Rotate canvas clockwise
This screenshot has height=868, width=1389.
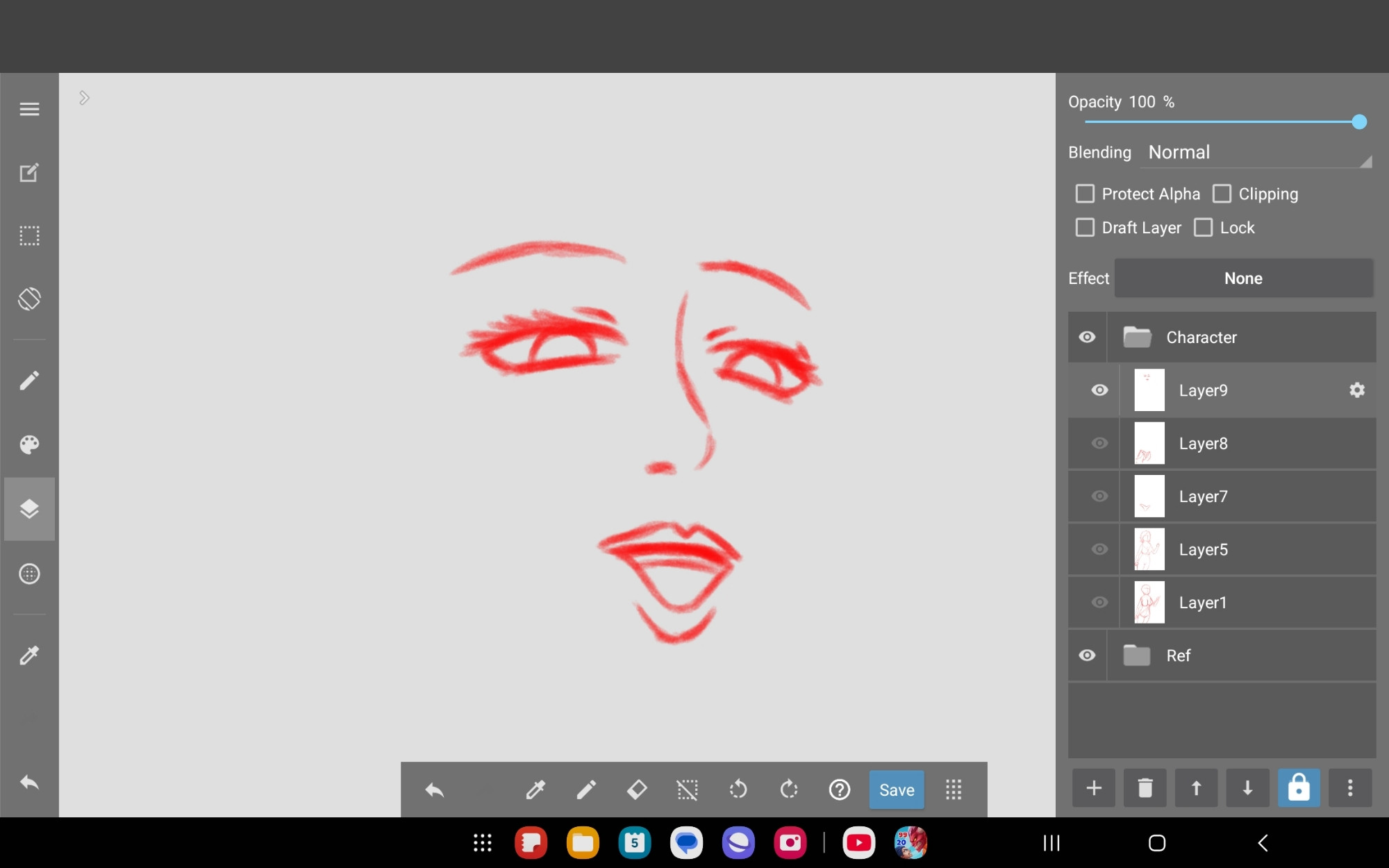coord(789,790)
